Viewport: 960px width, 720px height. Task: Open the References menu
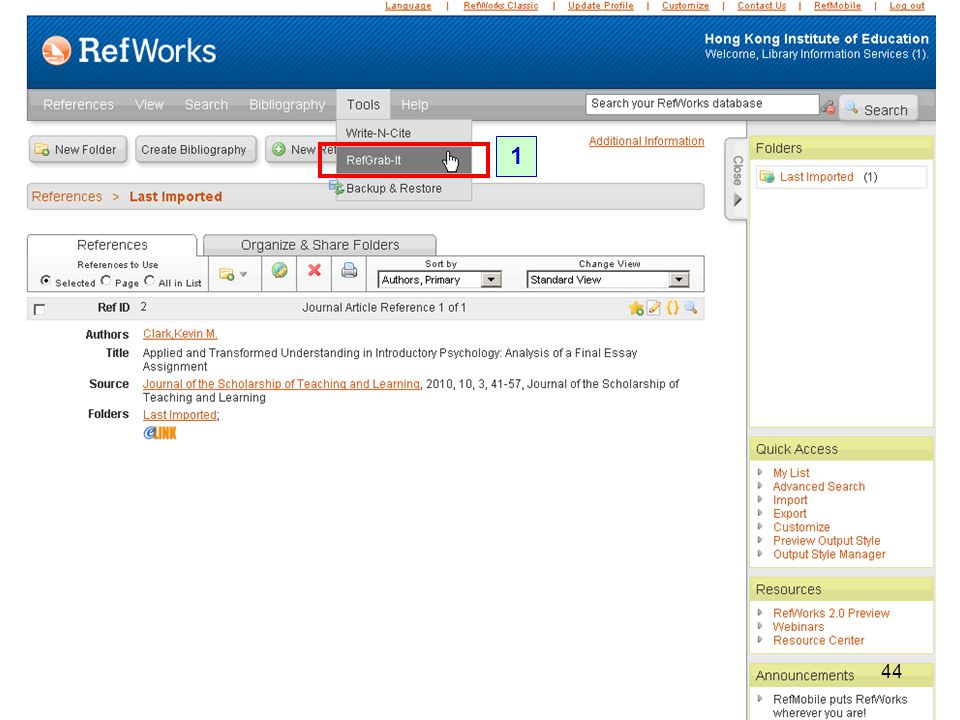point(78,105)
